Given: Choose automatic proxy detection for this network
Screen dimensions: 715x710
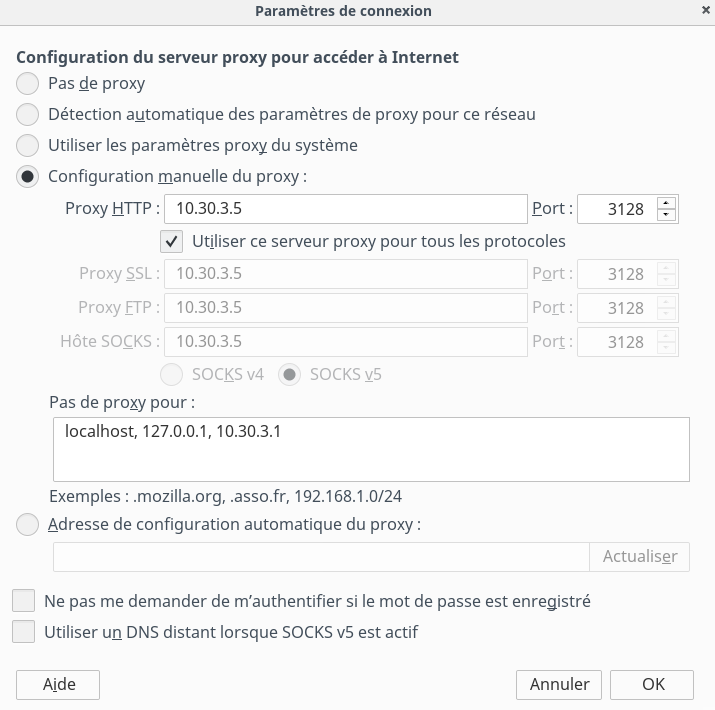Looking at the screenshot, I should pyautogui.click(x=28, y=114).
